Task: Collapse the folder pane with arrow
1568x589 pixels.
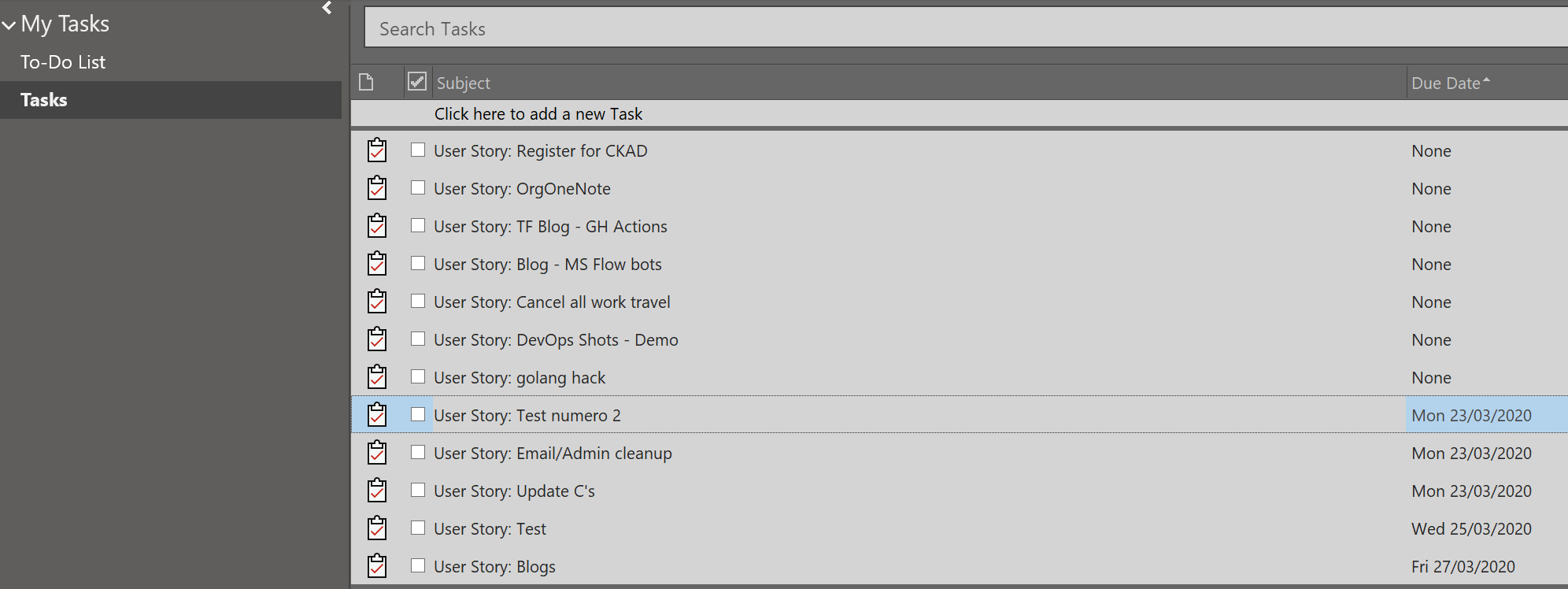Action: click(x=327, y=8)
